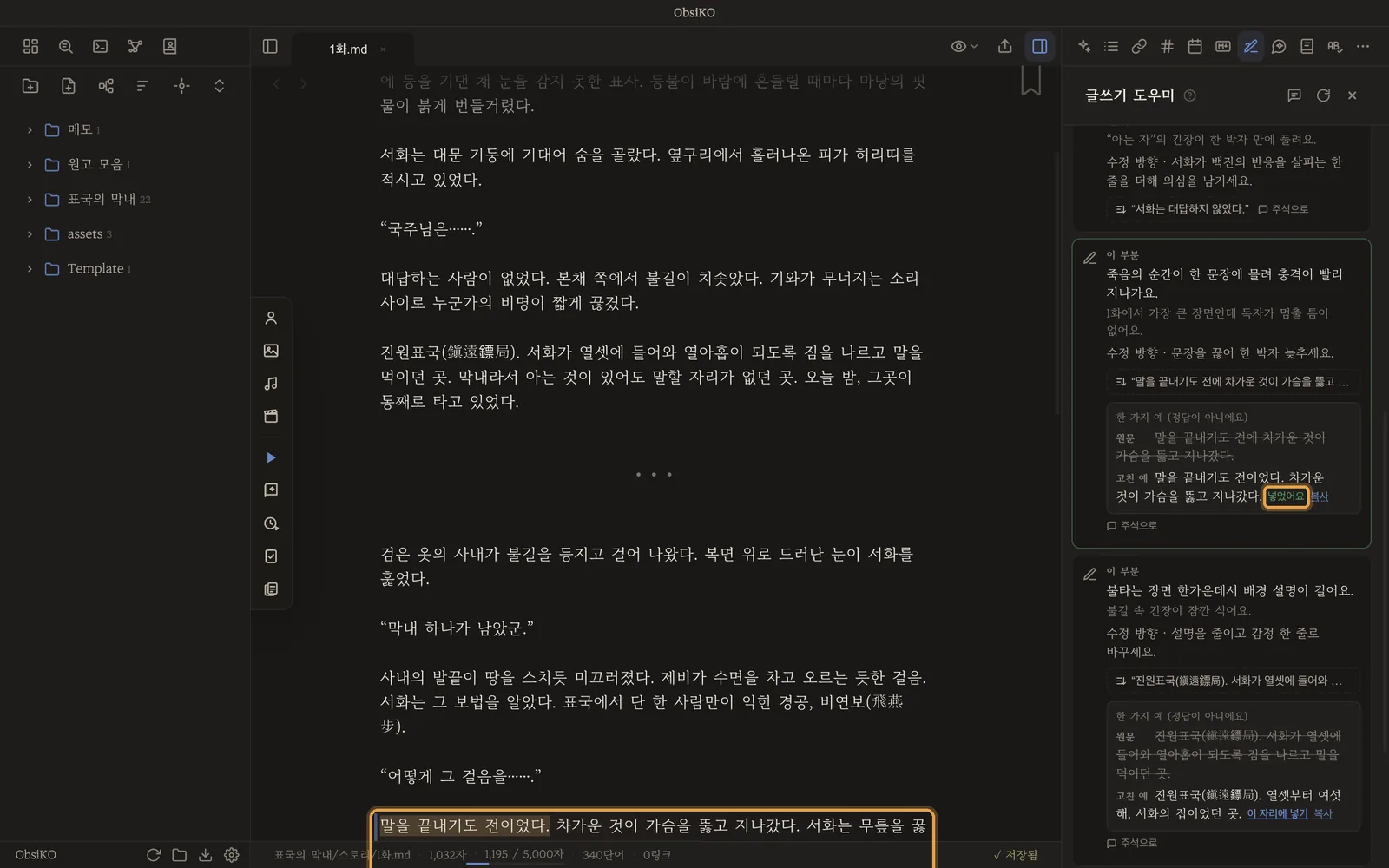Click 이 자리에 넣기 link
Image resolution: width=1389 pixels, height=868 pixels.
click(x=1277, y=813)
